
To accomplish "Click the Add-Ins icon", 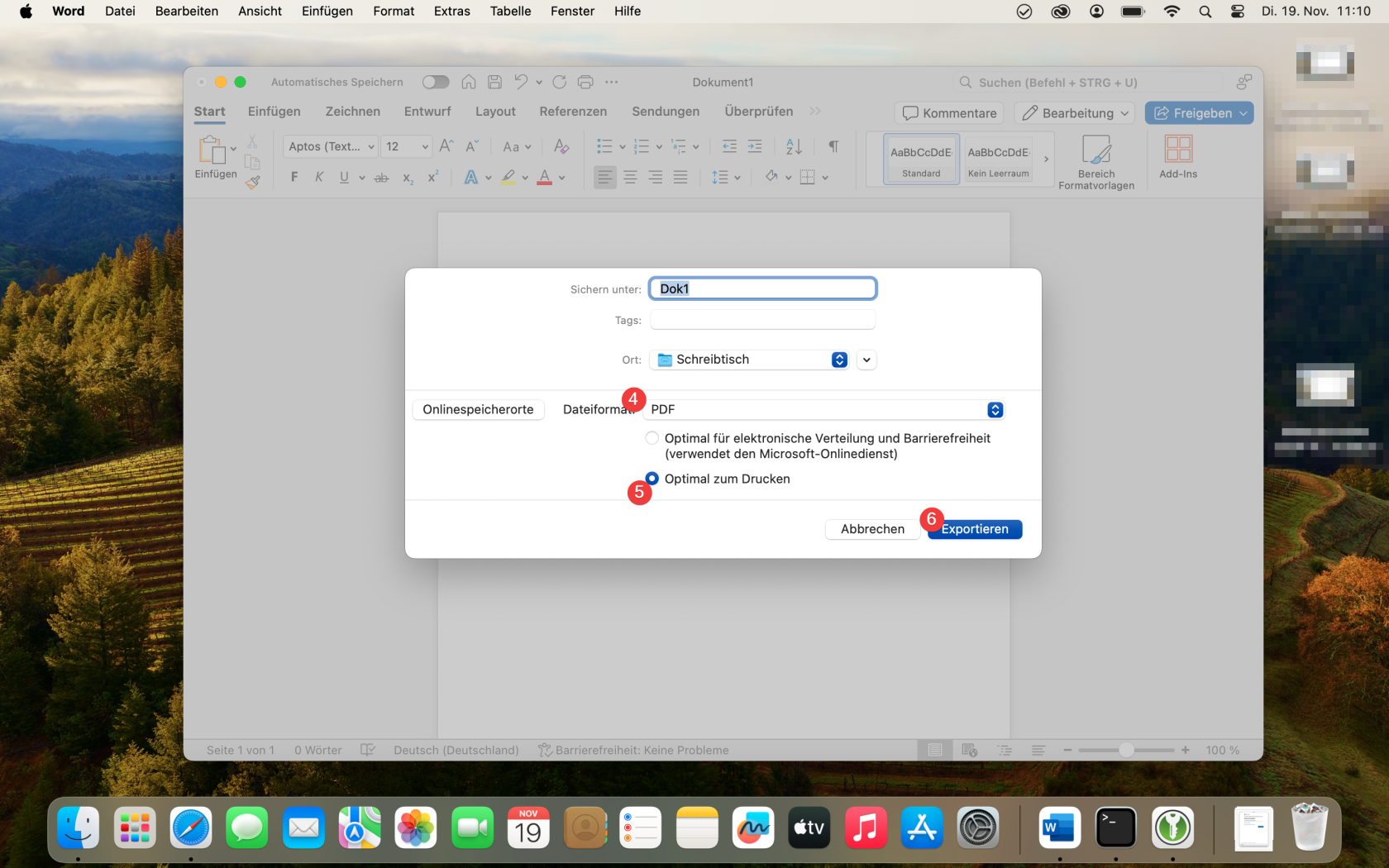I will point(1178,157).
